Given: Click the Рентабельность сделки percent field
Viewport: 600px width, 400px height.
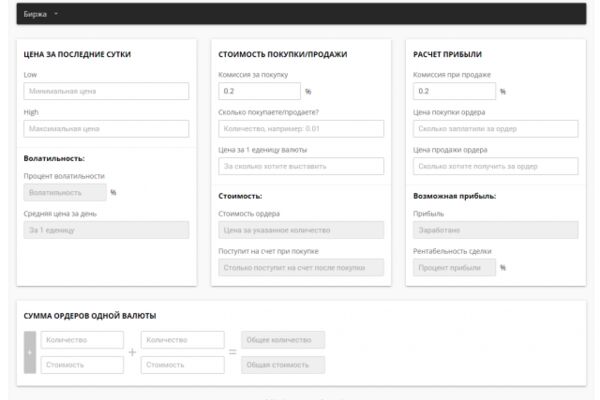Looking at the screenshot, I should tap(454, 267).
